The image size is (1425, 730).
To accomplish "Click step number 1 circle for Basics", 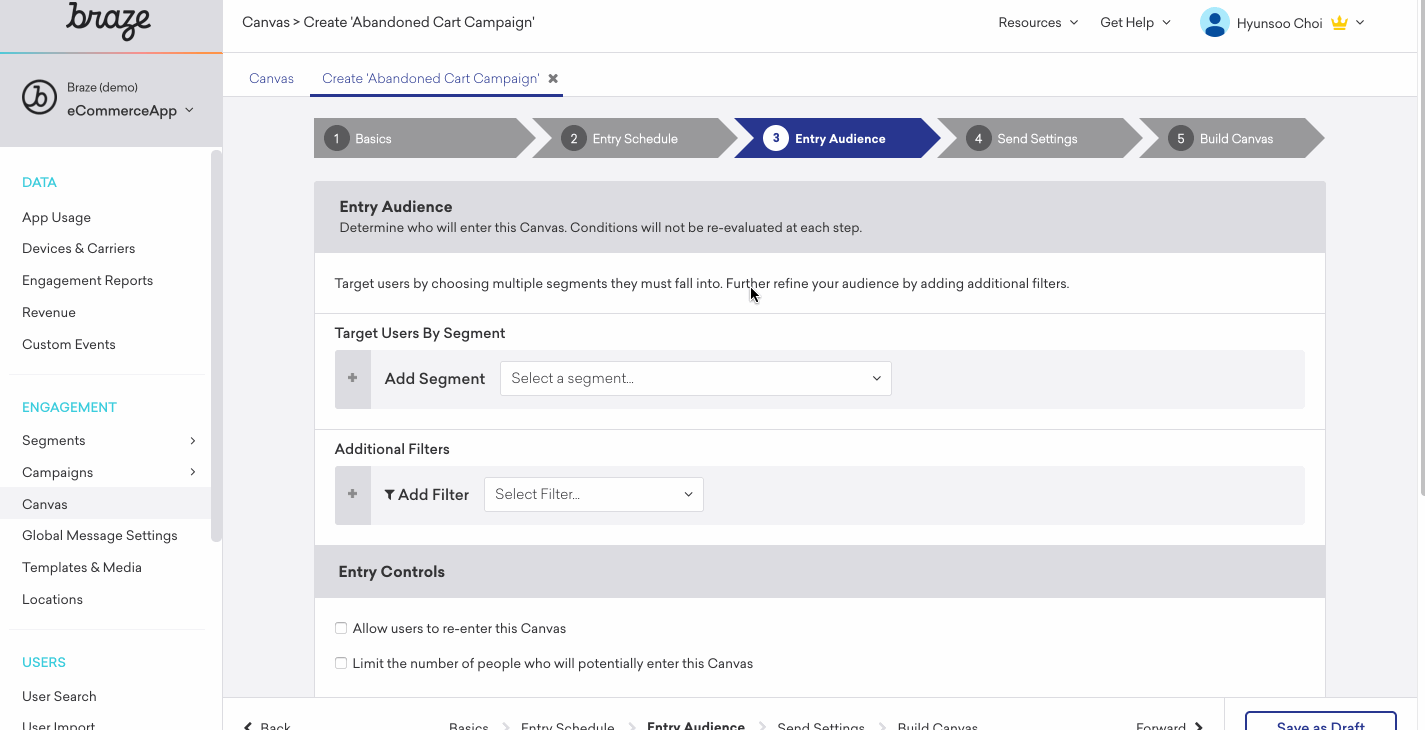I will tap(336, 139).
